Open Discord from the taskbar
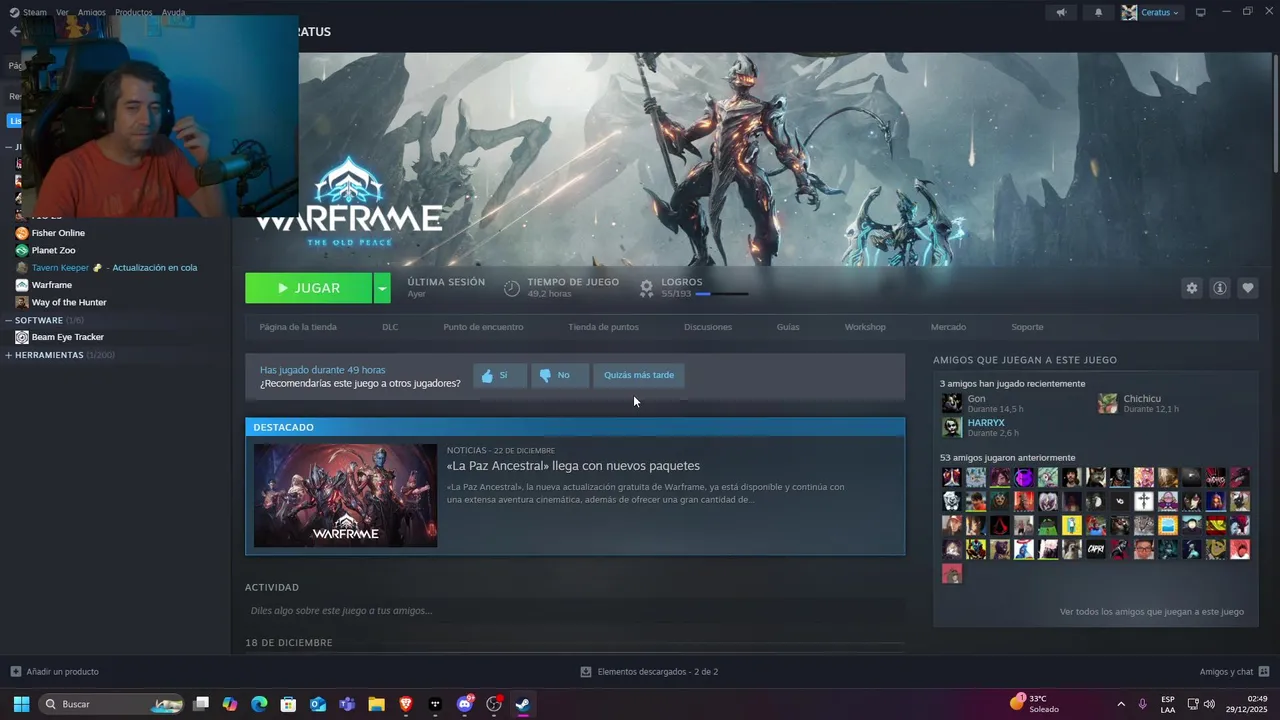The height and width of the screenshot is (720, 1280). 465,704
